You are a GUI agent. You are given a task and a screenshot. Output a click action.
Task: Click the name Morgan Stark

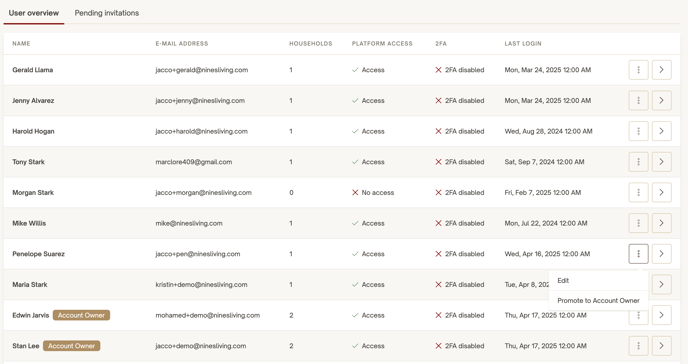(33, 193)
